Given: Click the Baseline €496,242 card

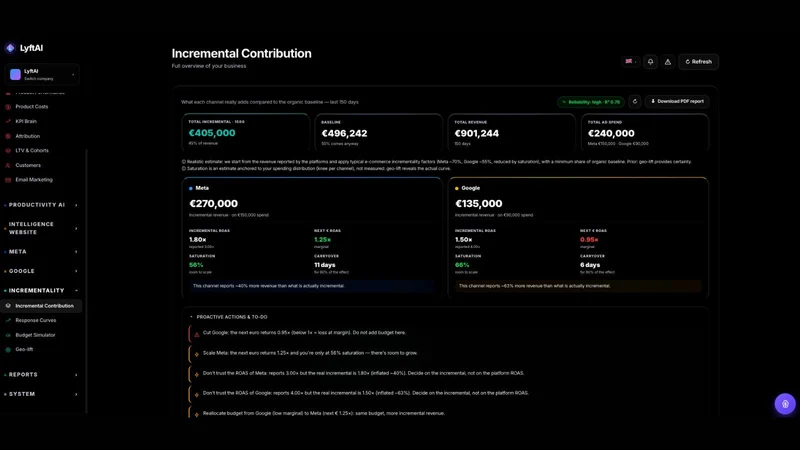Looking at the screenshot, I should (x=379, y=132).
